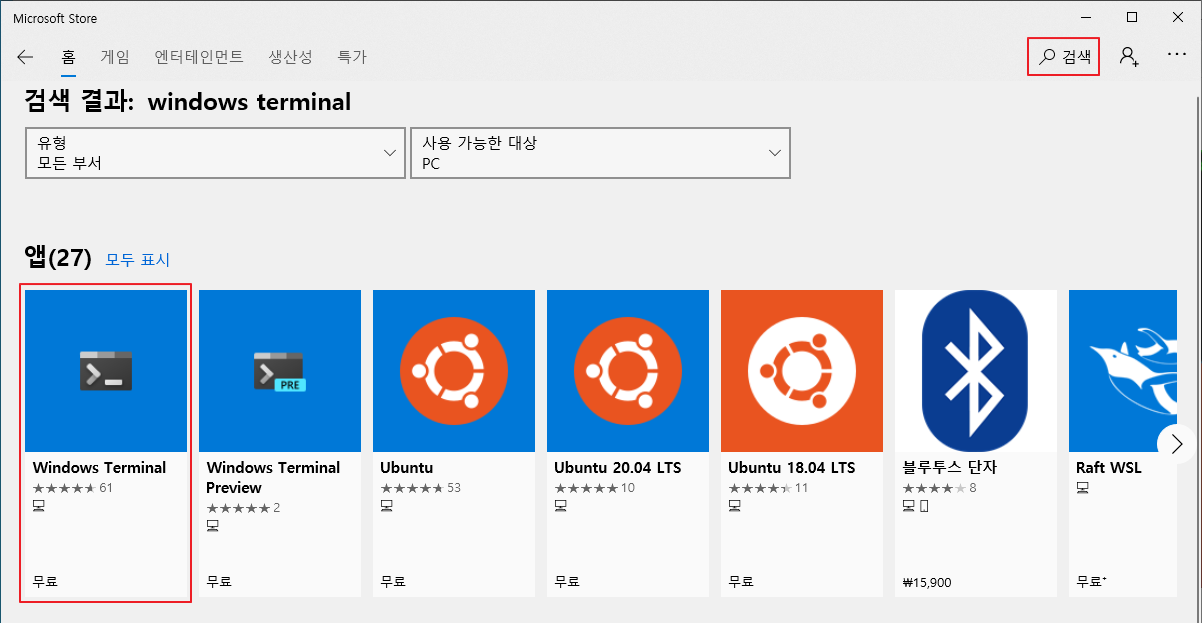Switch to the 게임 tab
This screenshot has height=623, width=1202.
point(115,57)
